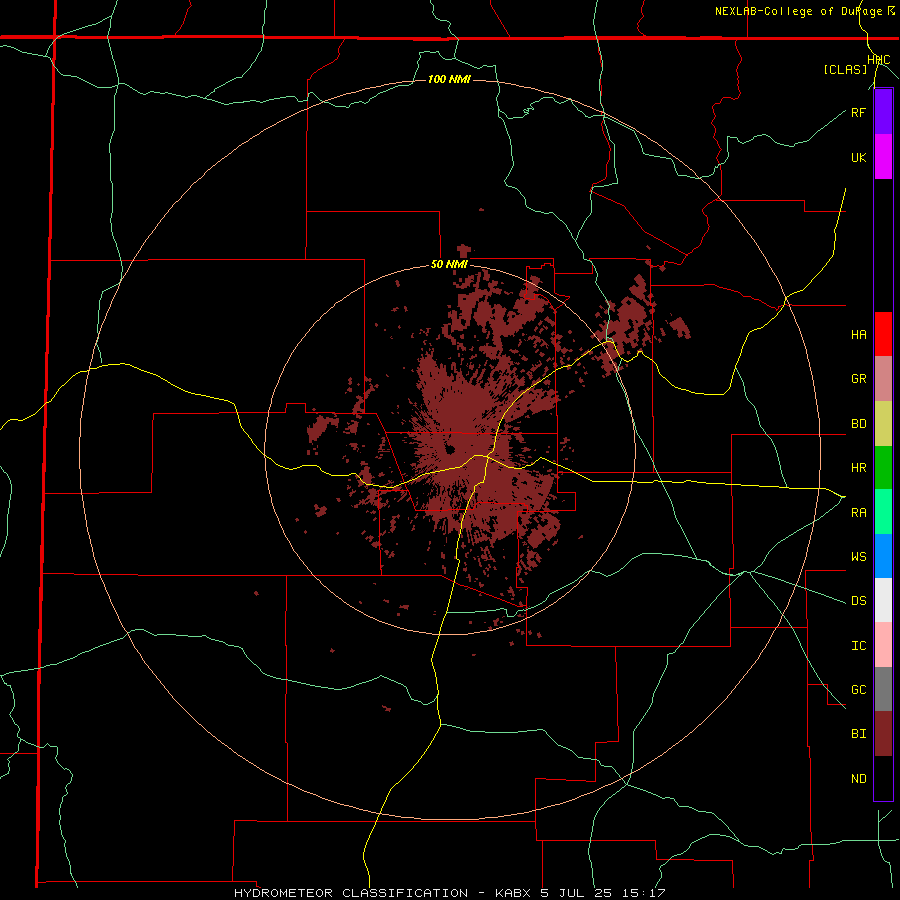This screenshot has width=900, height=900.
Task: Click the HA red legend swatch
Action: point(883,334)
